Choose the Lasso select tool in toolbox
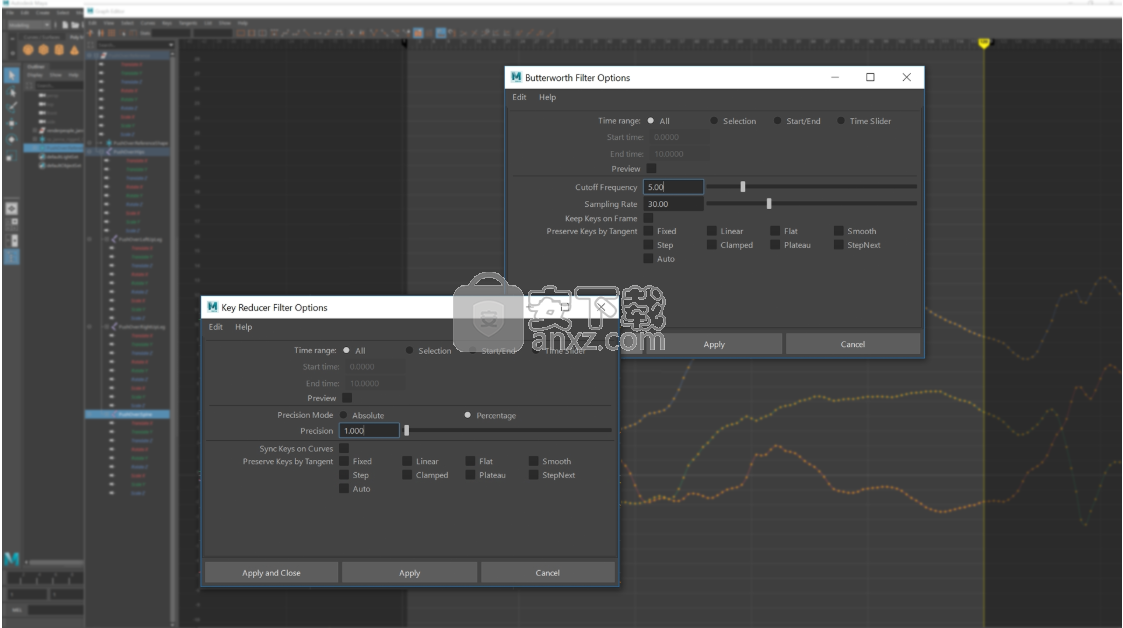 [11, 92]
